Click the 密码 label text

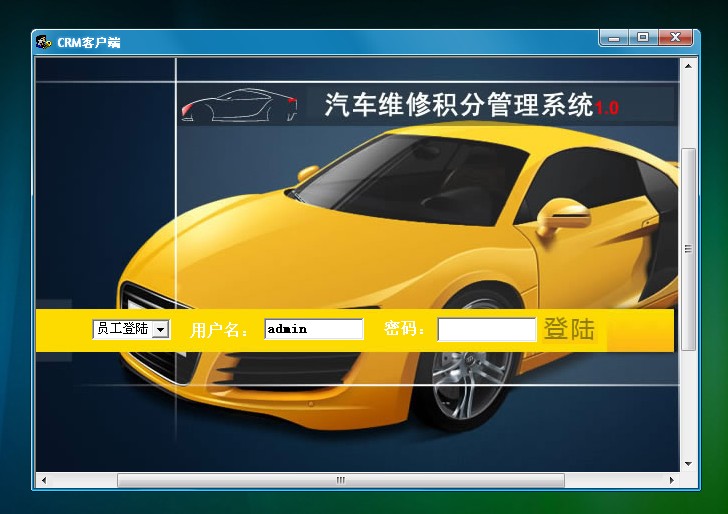pos(404,329)
